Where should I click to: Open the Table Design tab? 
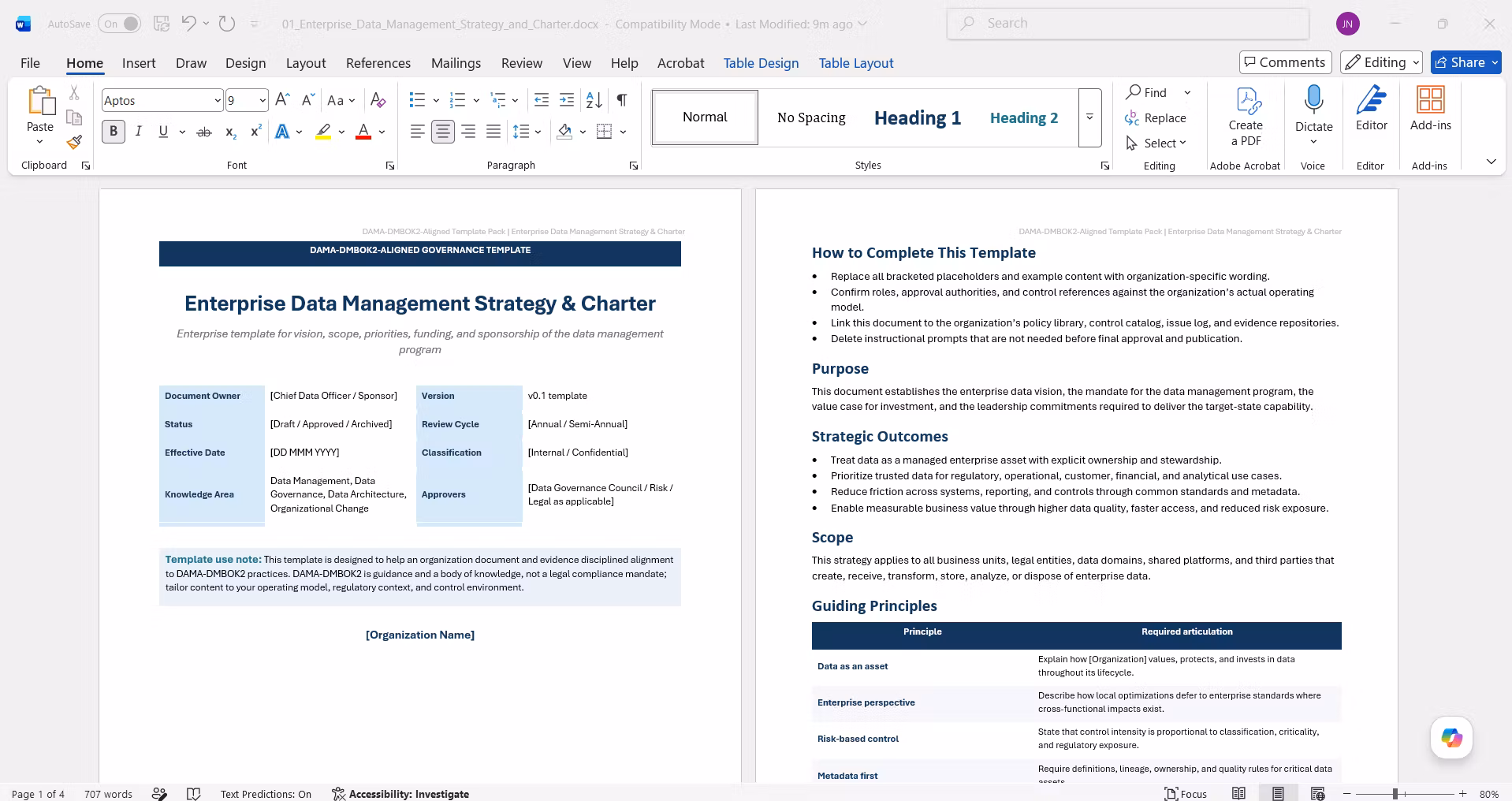pos(761,63)
